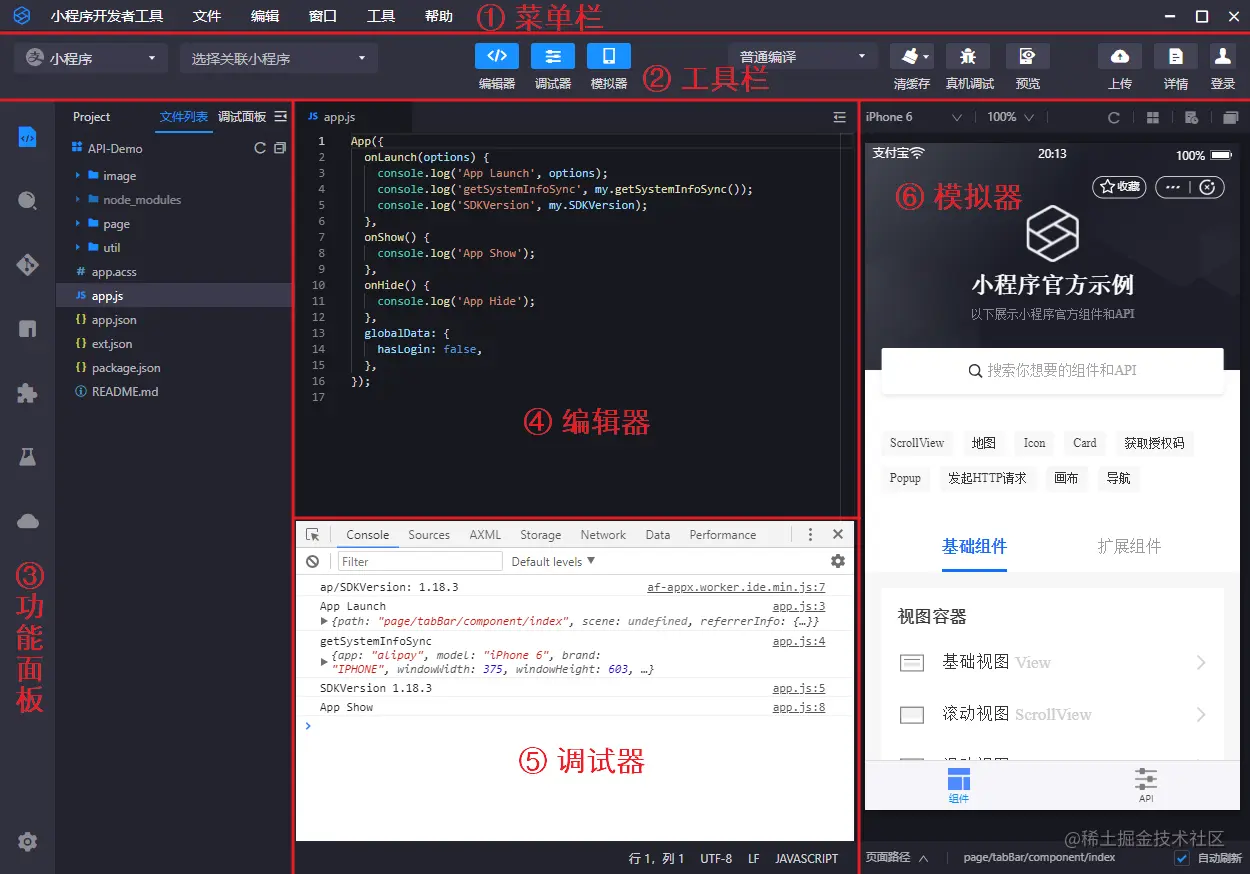Image resolution: width=1250 pixels, height=874 pixels.
Task: Open the 工具 menu
Action: pyautogui.click(x=381, y=16)
